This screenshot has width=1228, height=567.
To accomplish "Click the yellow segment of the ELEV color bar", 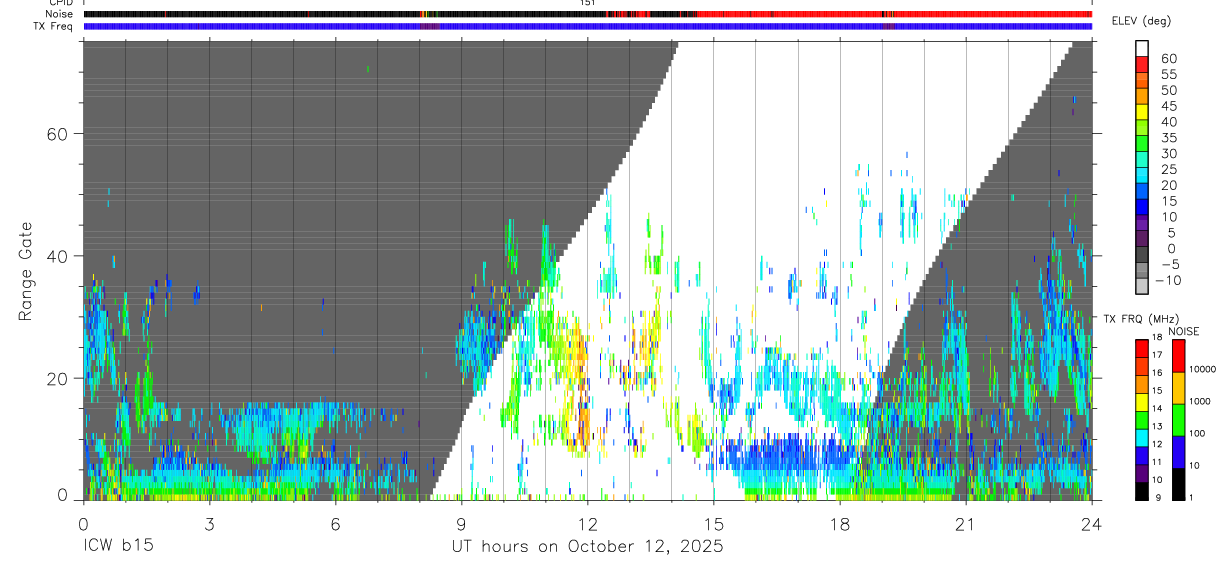I will pyautogui.click(x=1142, y=112).
